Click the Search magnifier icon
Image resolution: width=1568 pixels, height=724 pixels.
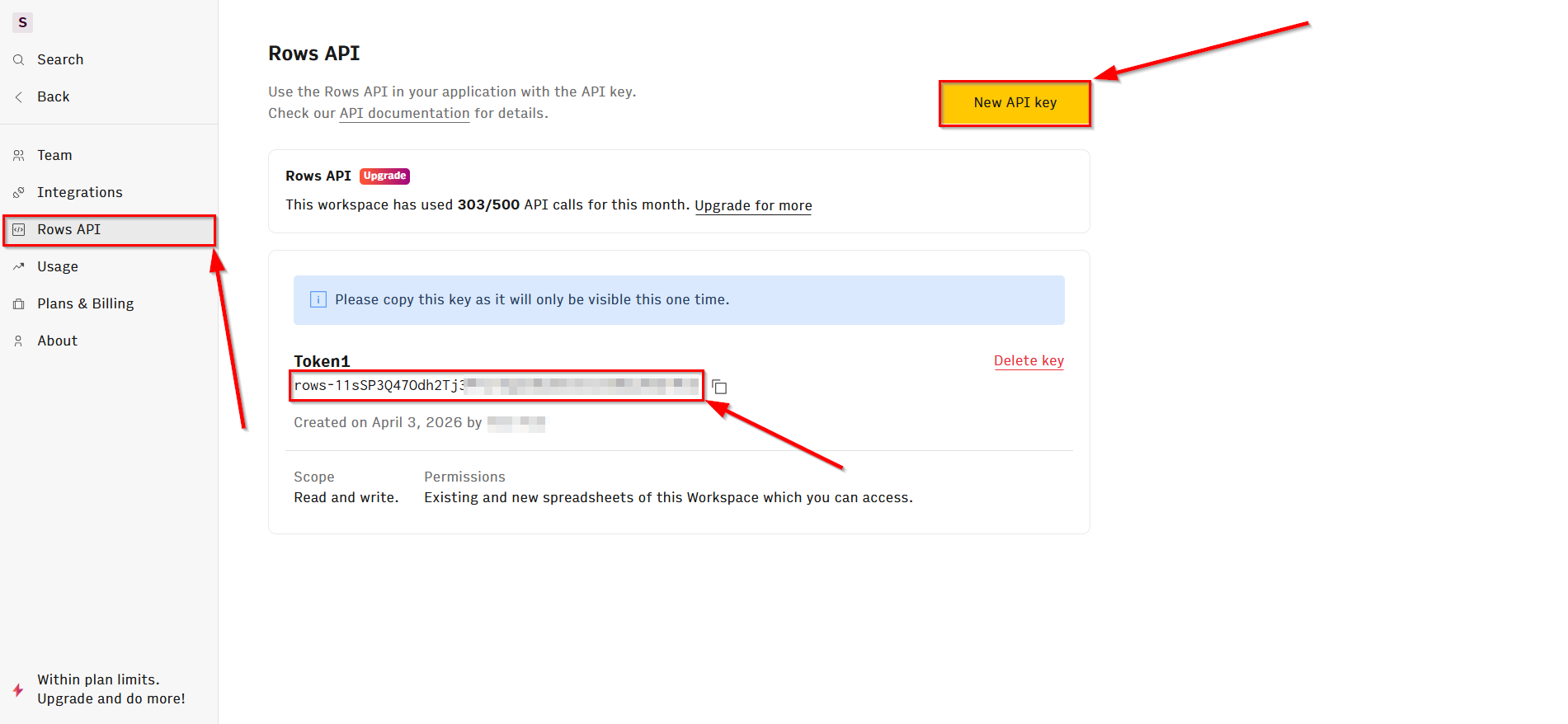click(x=19, y=59)
